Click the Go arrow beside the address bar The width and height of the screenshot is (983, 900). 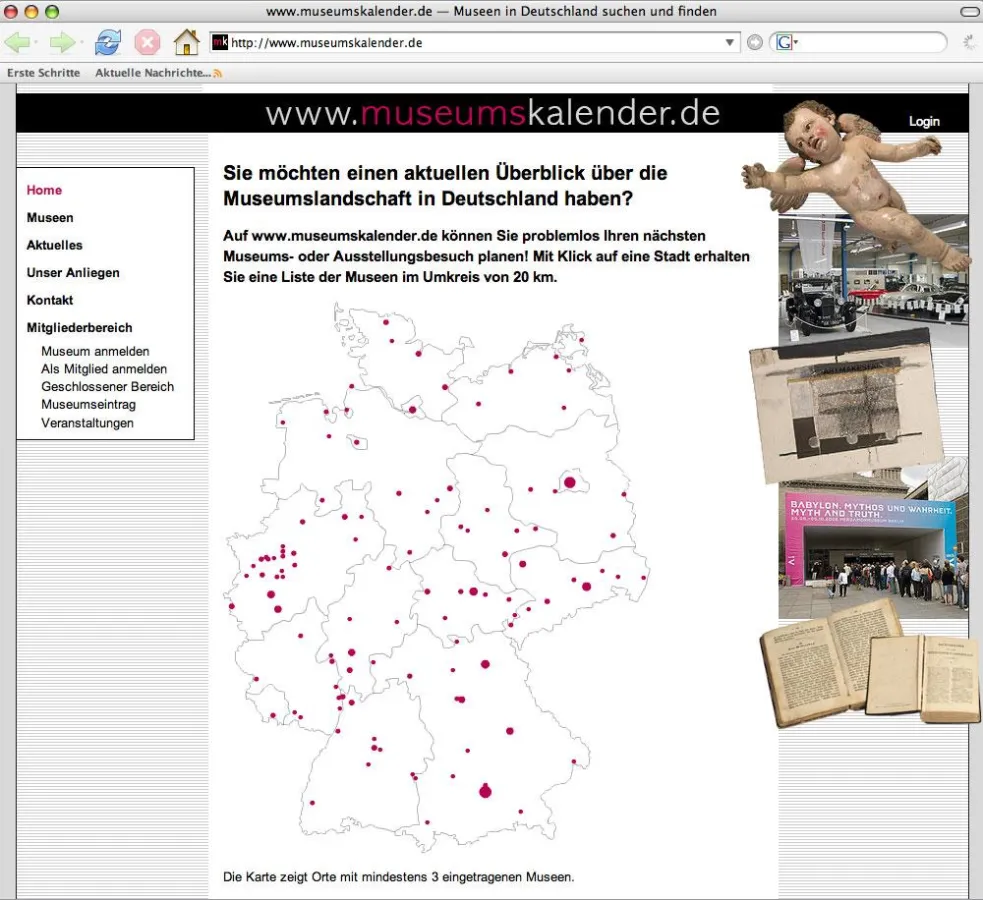755,42
